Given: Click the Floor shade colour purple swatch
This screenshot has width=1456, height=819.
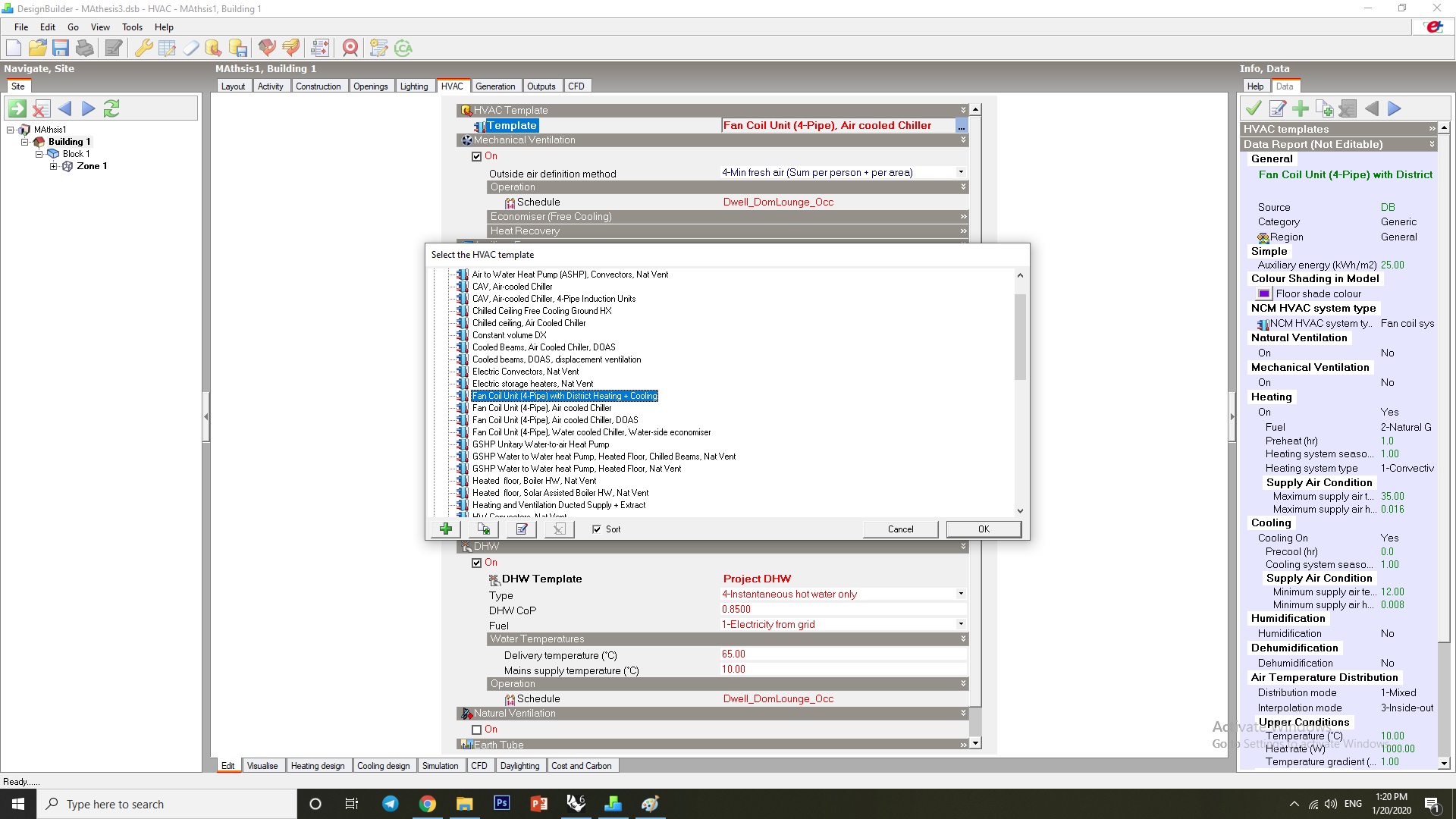Looking at the screenshot, I should point(1264,294).
